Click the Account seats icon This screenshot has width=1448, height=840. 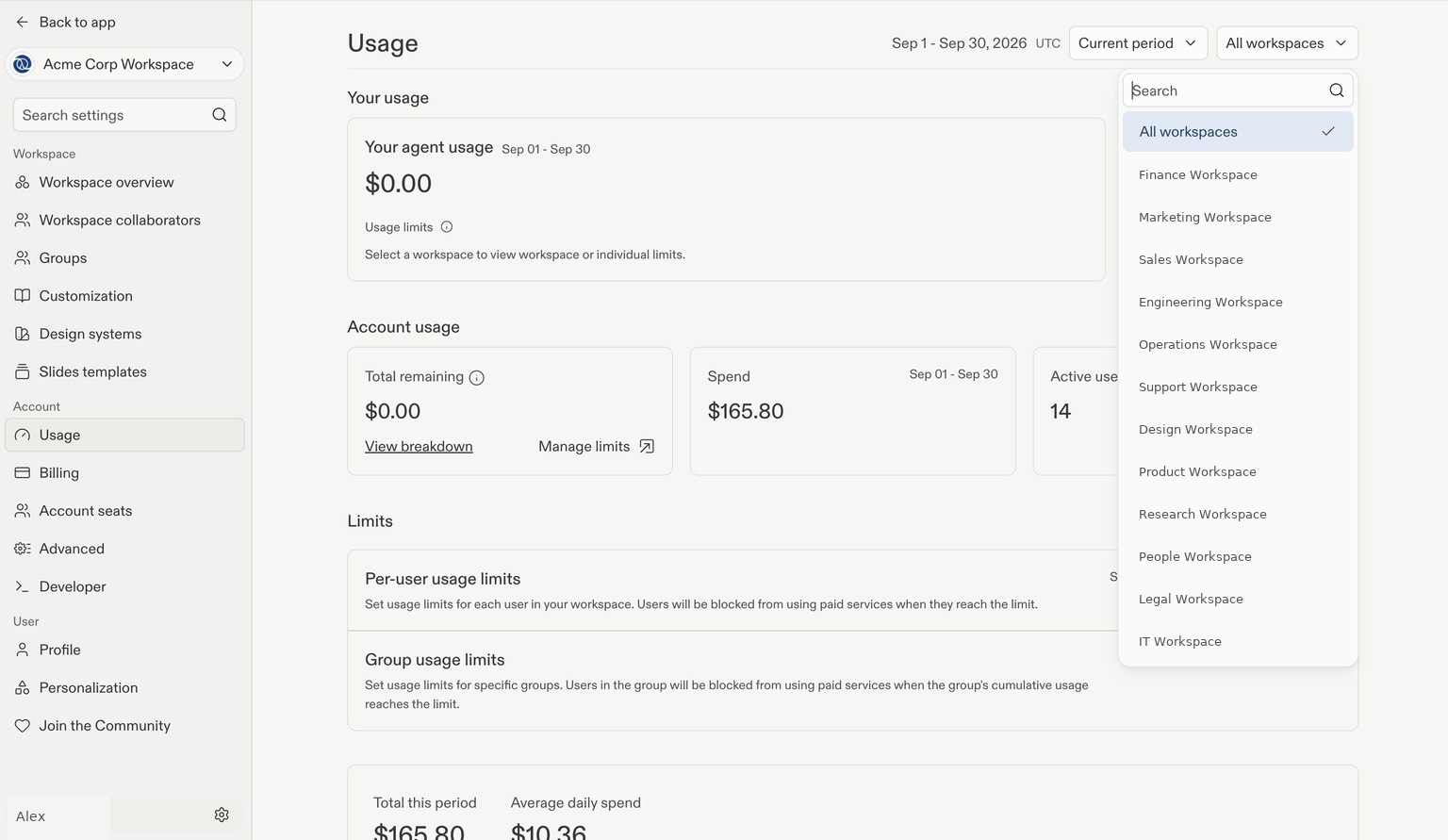click(23, 510)
